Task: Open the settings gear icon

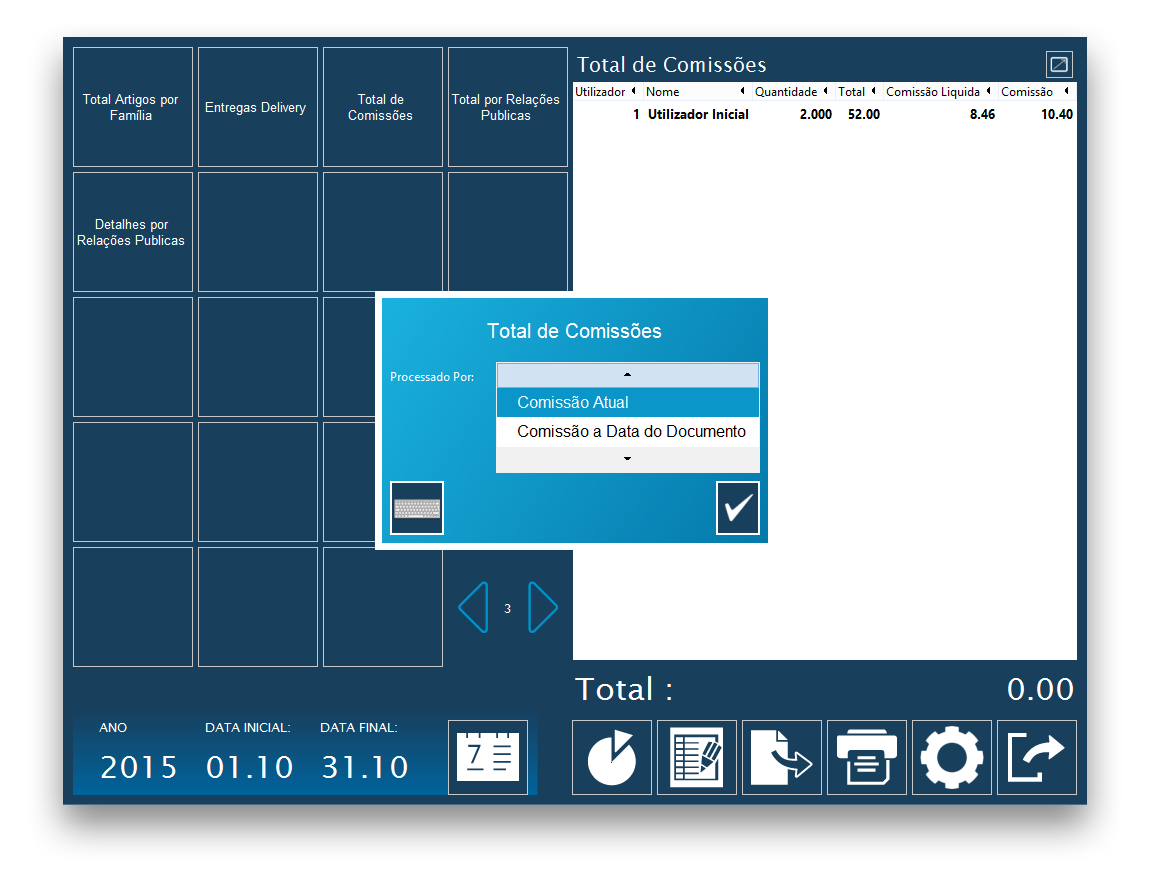Action: point(952,758)
